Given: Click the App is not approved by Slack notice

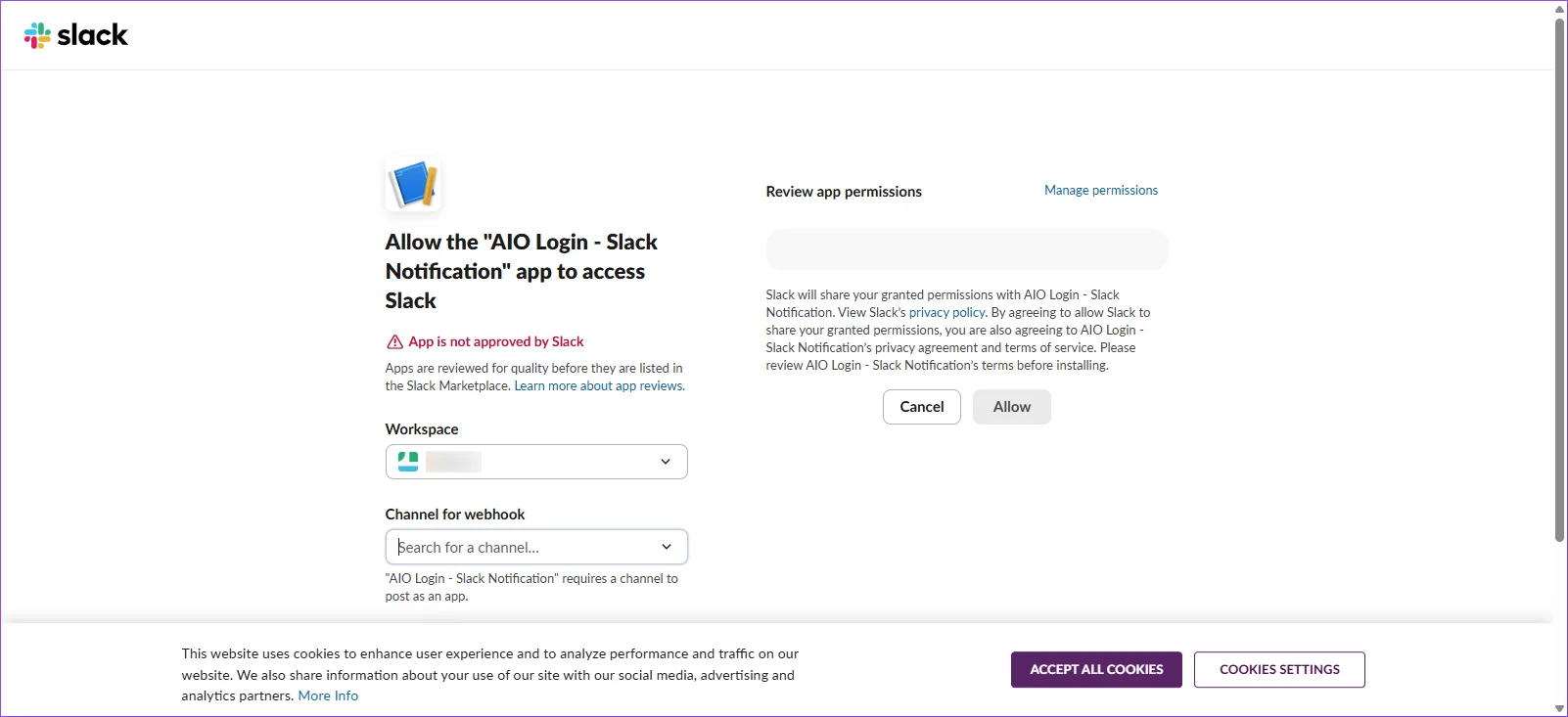Looking at the screenshot, I should click(495, 342).
